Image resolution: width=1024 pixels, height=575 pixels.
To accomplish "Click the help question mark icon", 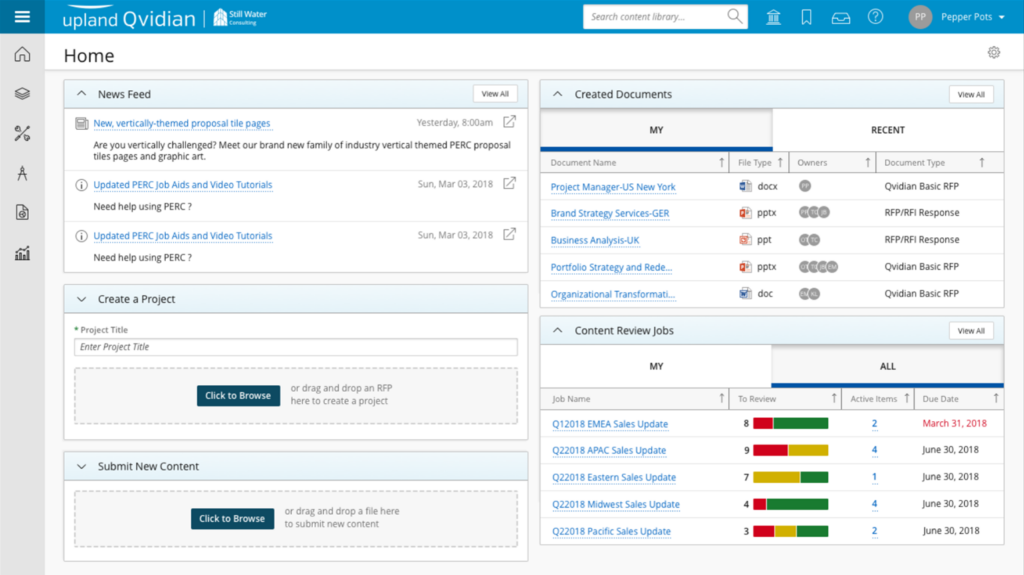I will click(x=875, y=17).
